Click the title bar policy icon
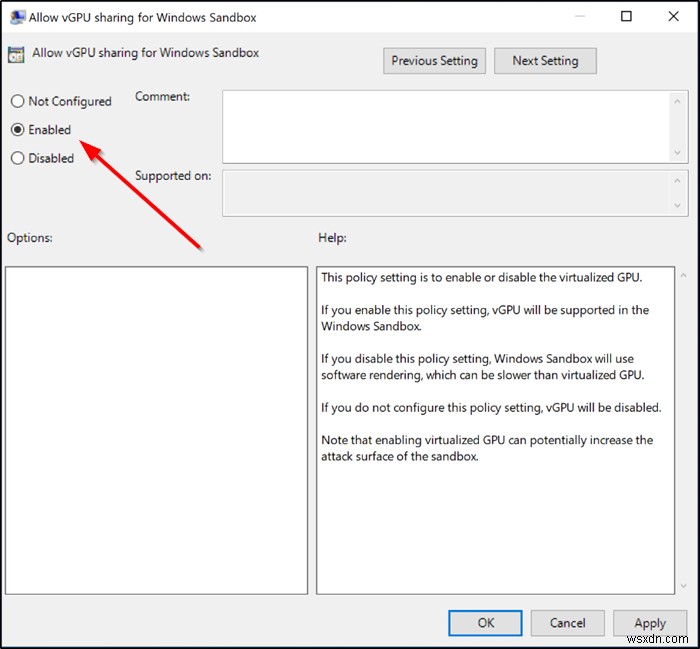Screen dimensions: 700x649 coord(17,17)
